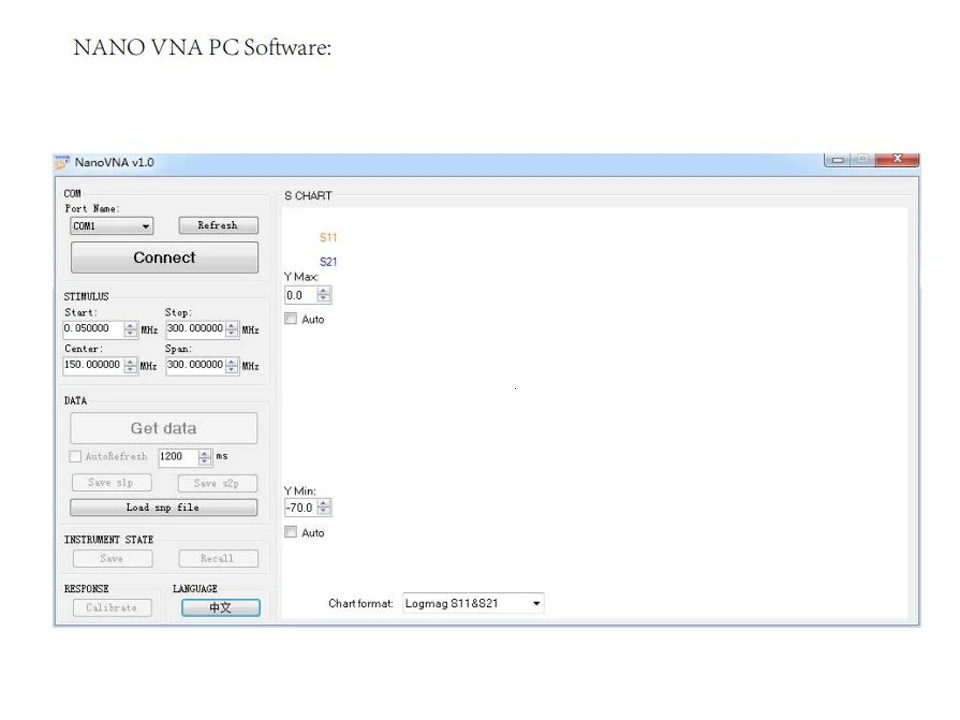Click the Recall instrument state button
This screenshot has width=960, height=720.
(218, 558)
